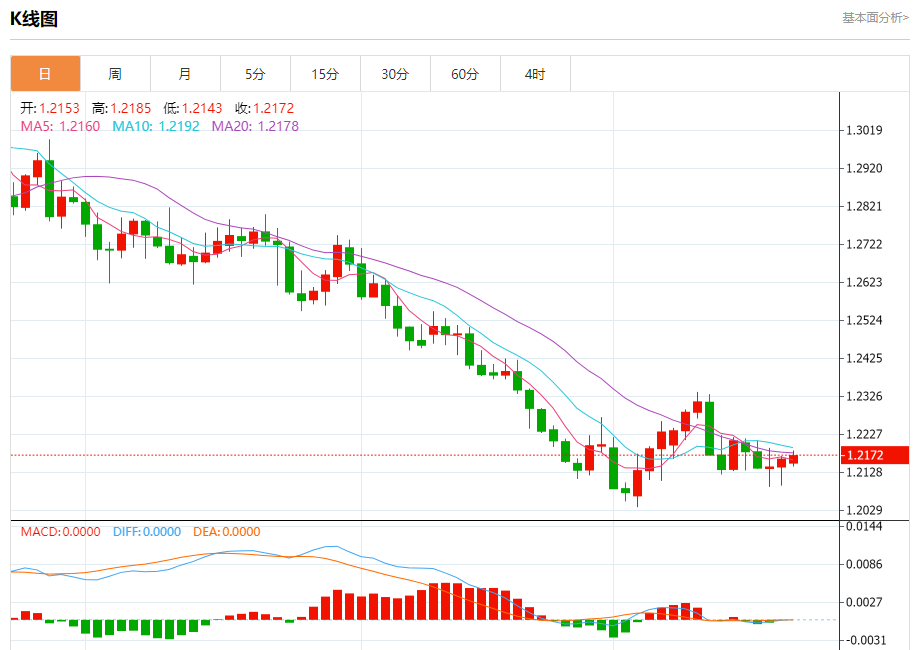Click the 1.2821 price axis label
The image size is (918, 650).
click(864, 206)
